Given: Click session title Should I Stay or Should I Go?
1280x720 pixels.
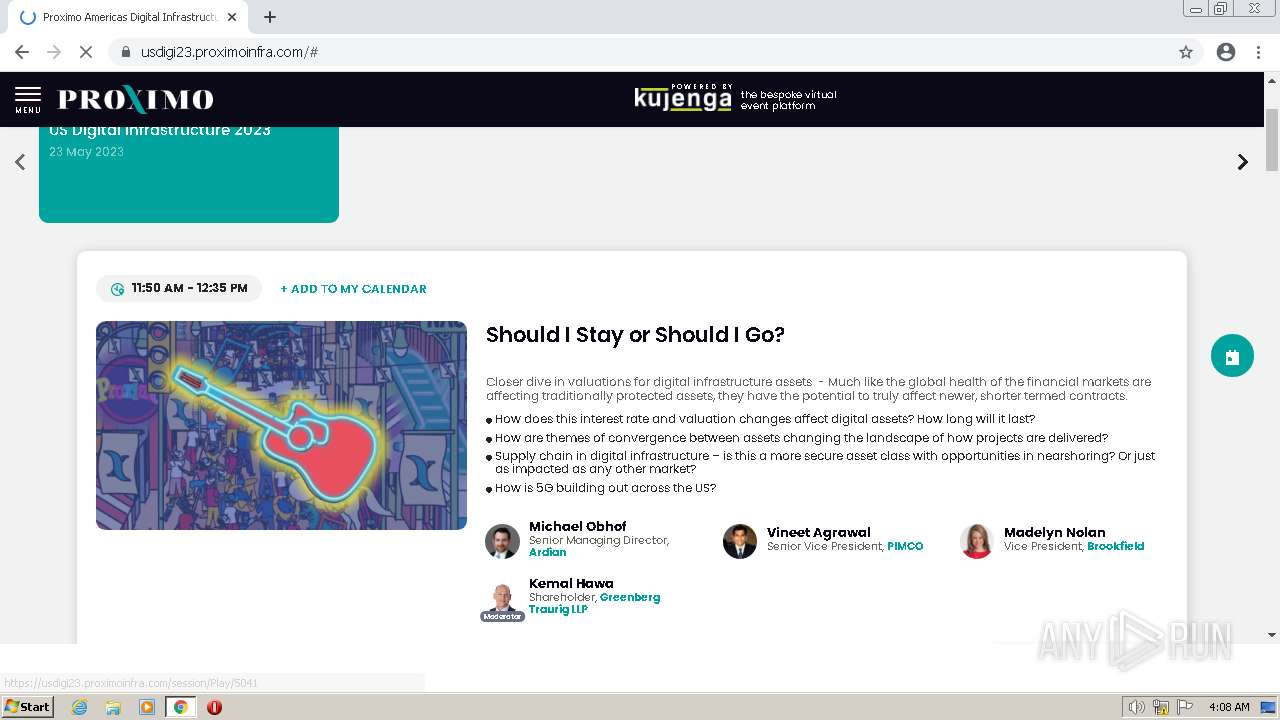Looking at the screenshot, I should [635, 335].
